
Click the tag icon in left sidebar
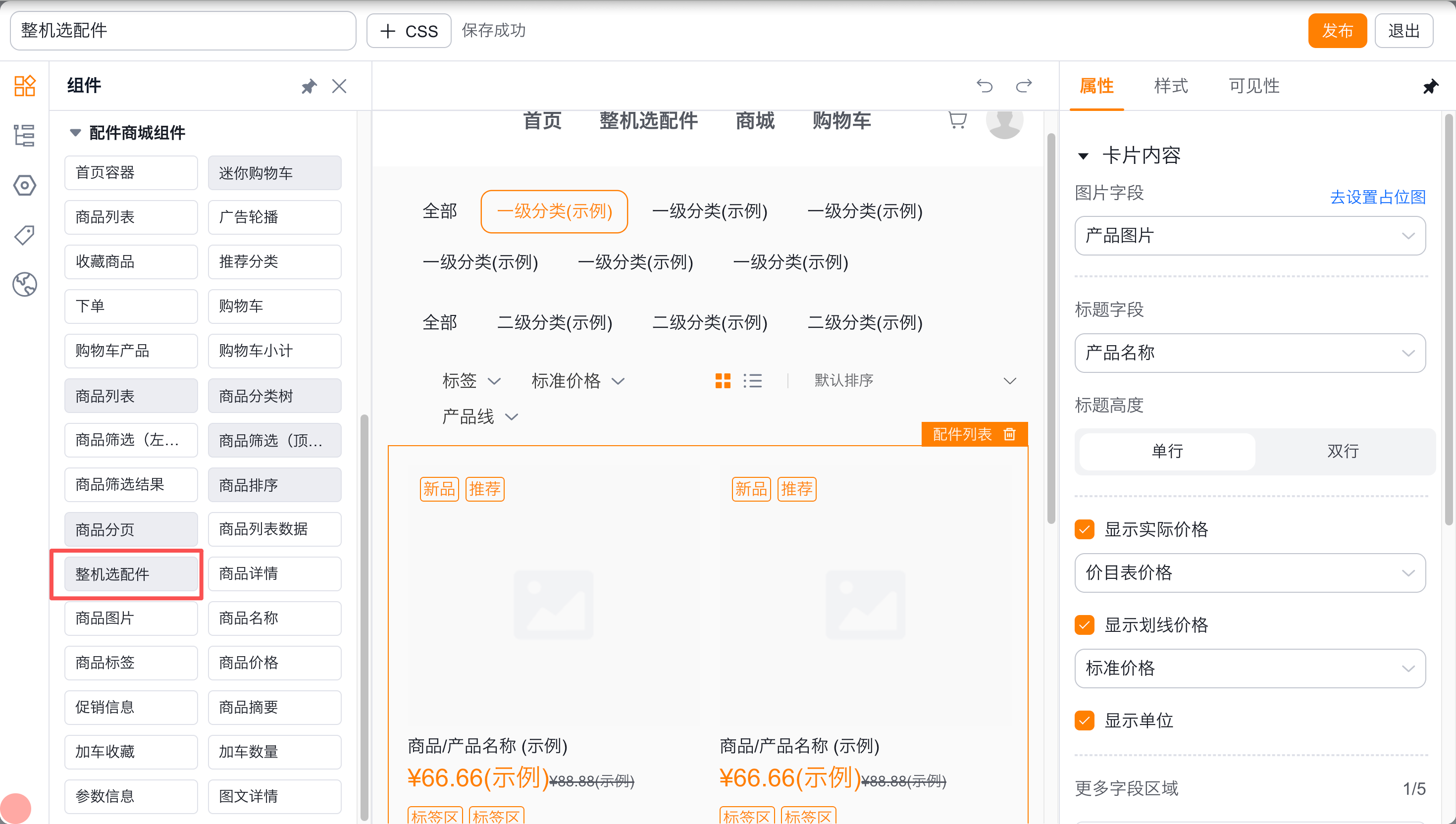(x=24, y=235)
